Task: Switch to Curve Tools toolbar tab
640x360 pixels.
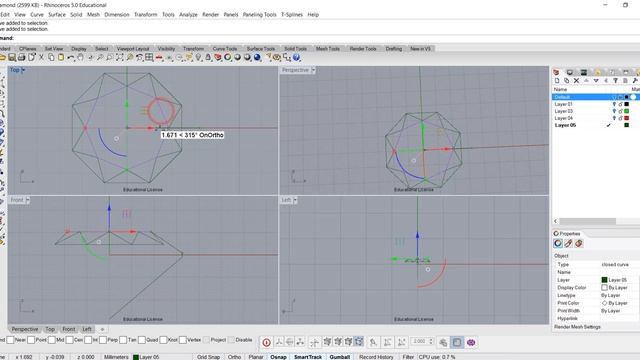Action: coord(224,49)
